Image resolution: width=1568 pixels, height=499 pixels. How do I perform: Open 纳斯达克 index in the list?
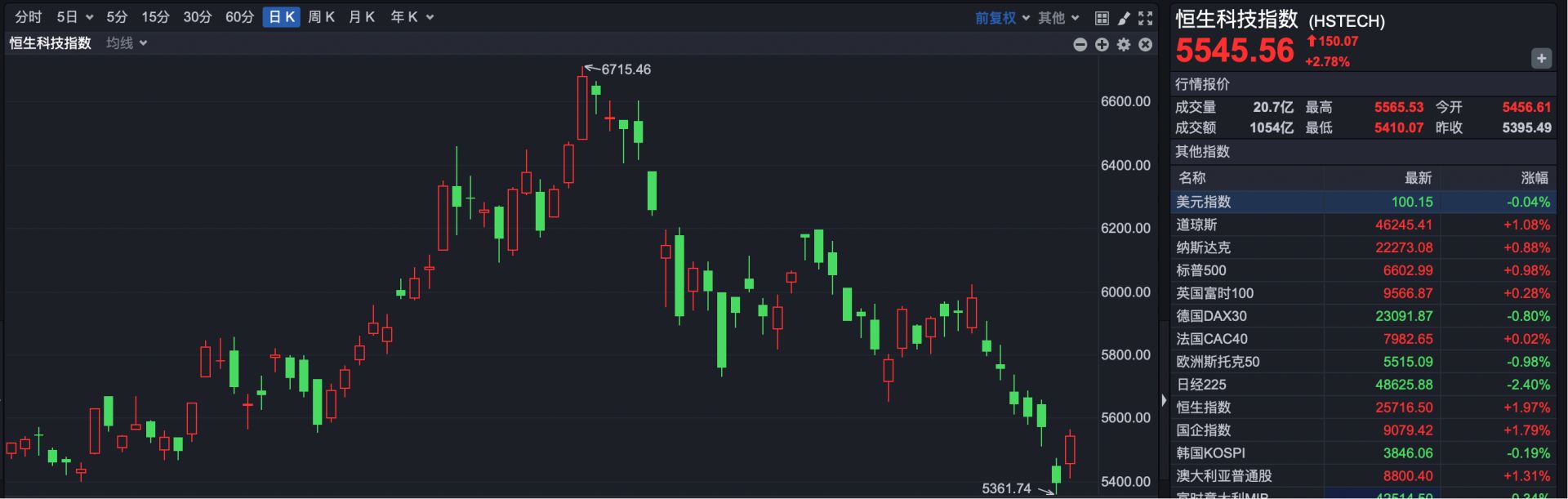[x=1203, y=247]
